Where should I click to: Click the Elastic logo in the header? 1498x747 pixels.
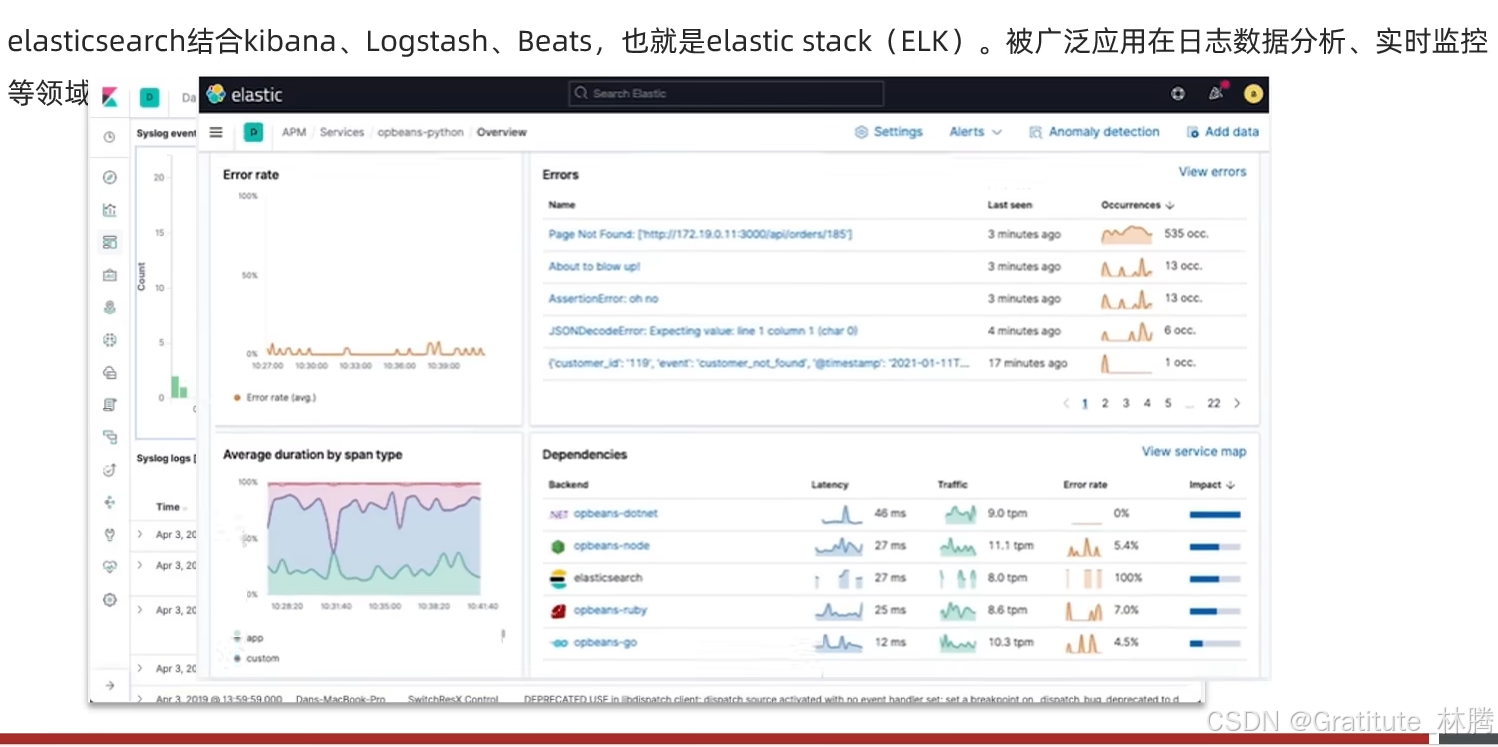(216, 93)
